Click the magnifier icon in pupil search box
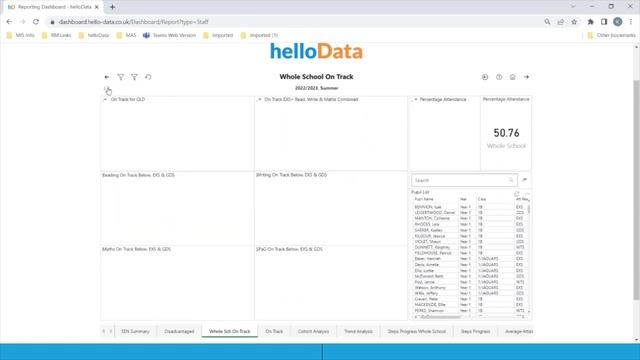Viewport: 640px width, 360px height. pos(511,180)
